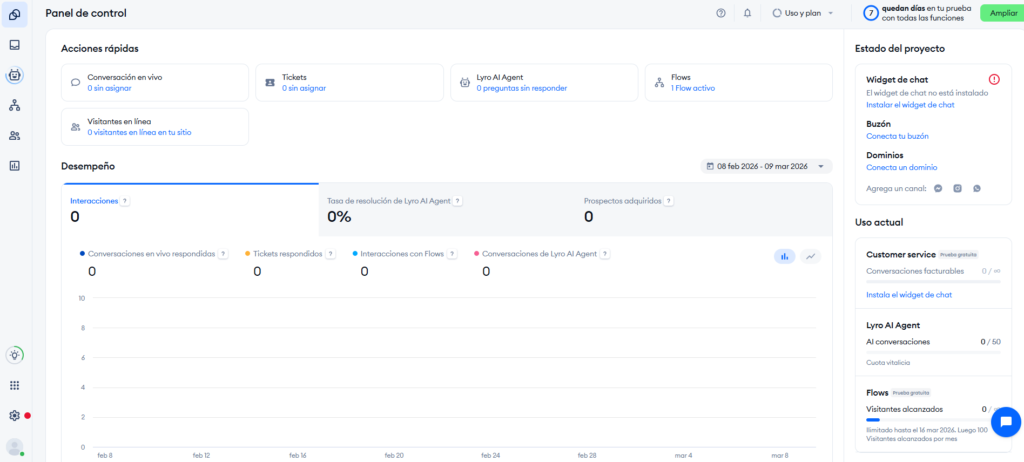Click the Instagram channel icon
The width and height of the screenshot is (1024, 462).
(x=957, y=188)
